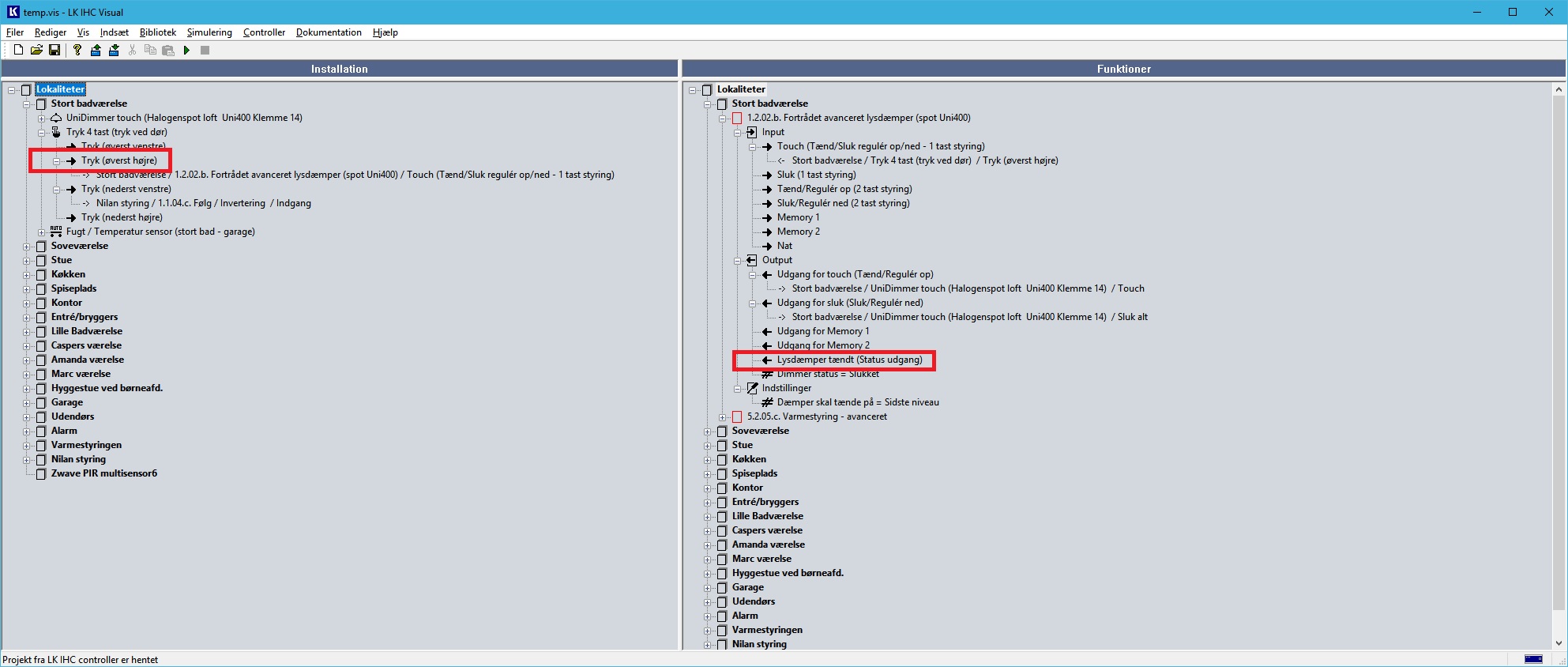
Task: Expand 5.2.05.c. Varmestyring - avanceret node
Action: [x=723, y=417]
